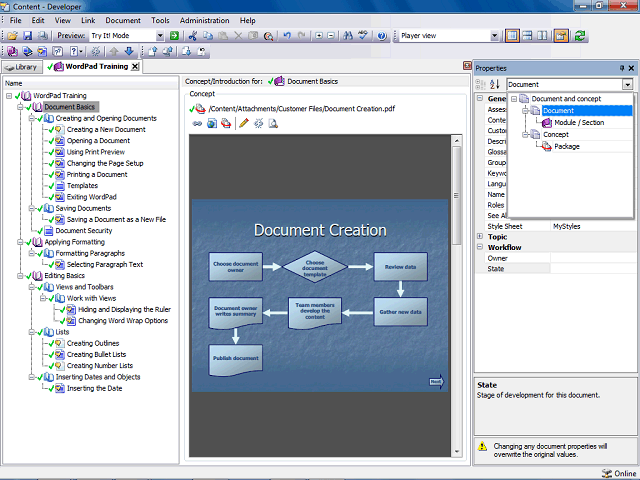The height and width of the screenshot is (480, 640).
Task: Click the scroll down arrow of preview
Action: click(456, 451)
